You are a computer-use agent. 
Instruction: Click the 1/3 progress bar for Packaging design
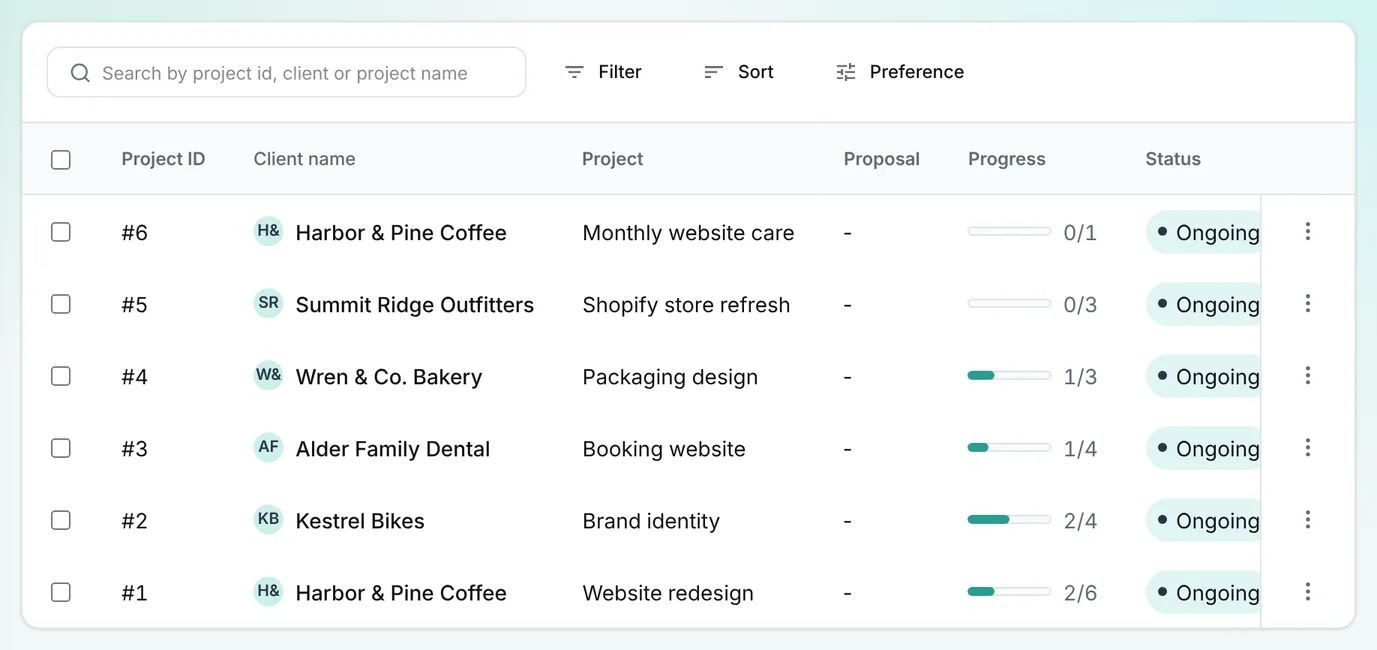pyautogui.click(x=1009, y=376)
